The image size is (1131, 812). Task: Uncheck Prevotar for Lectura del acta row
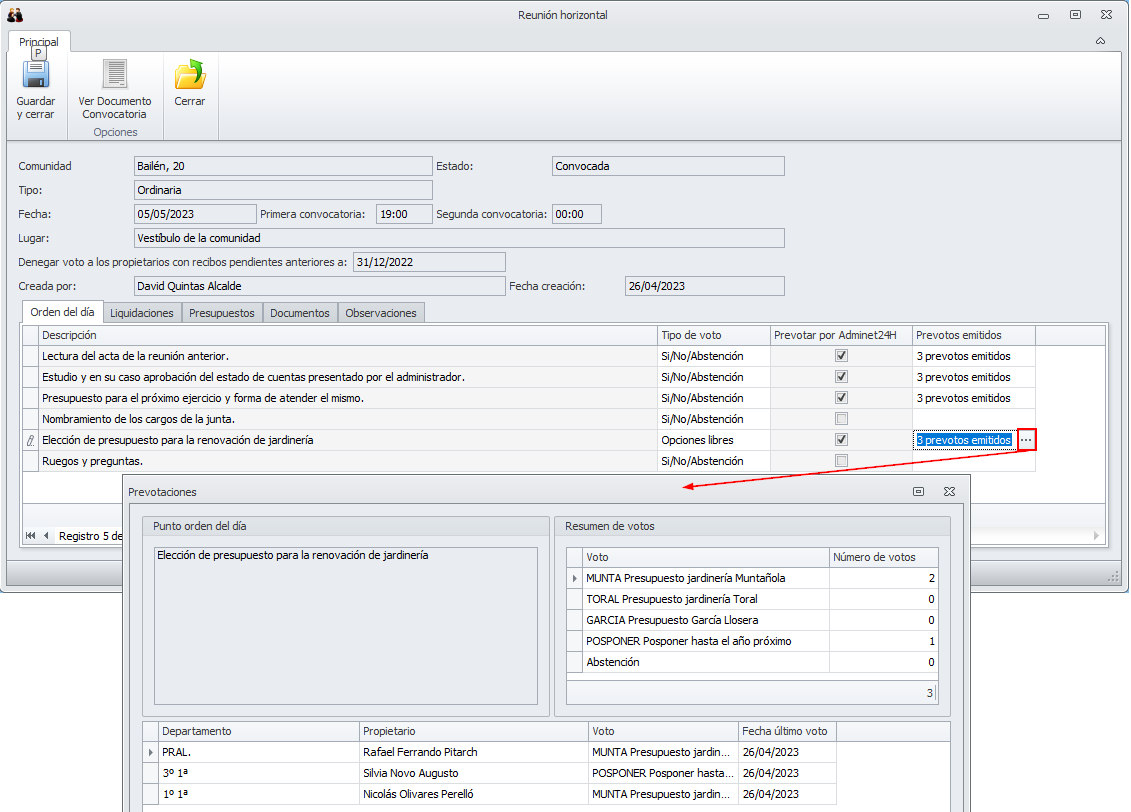pos(841,356)
